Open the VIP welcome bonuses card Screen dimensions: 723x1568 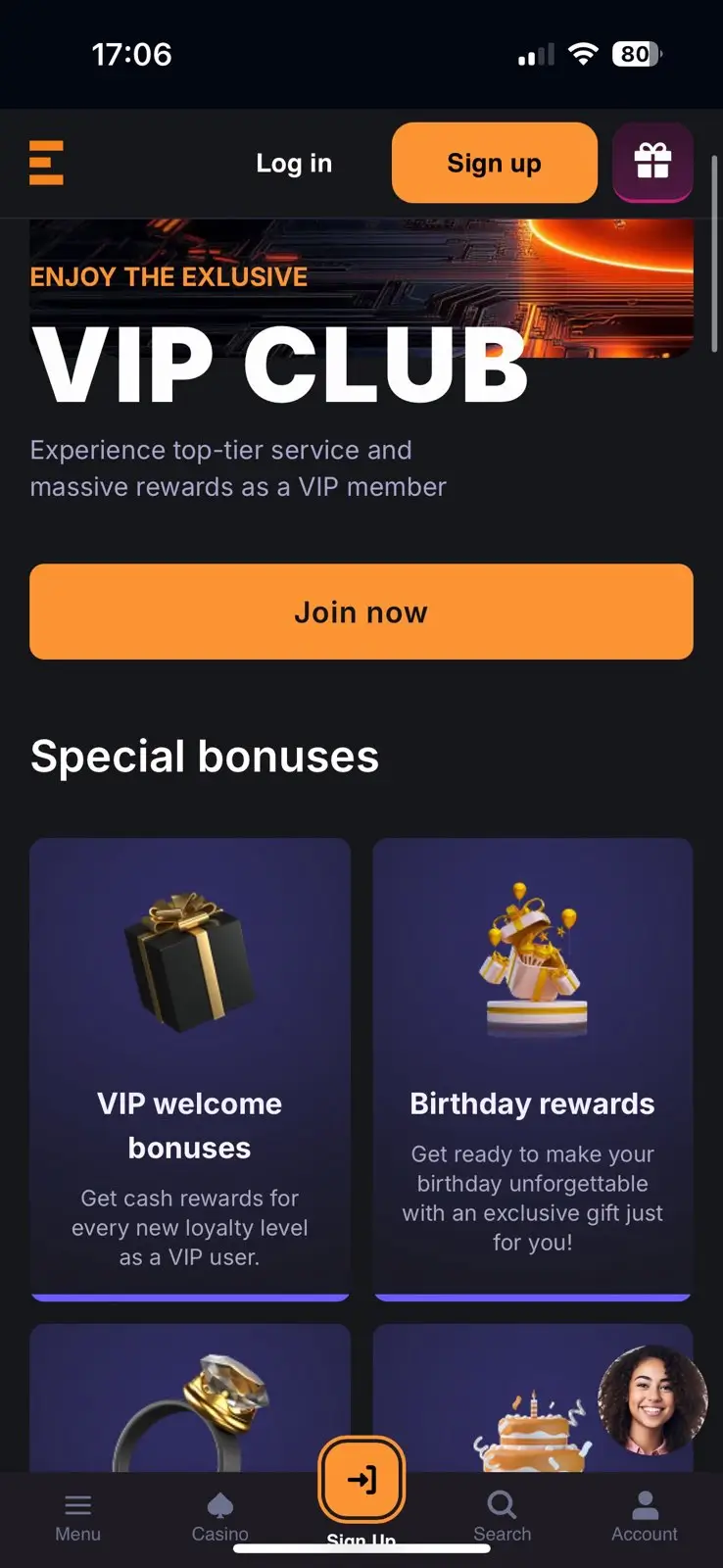(190, 1069)
